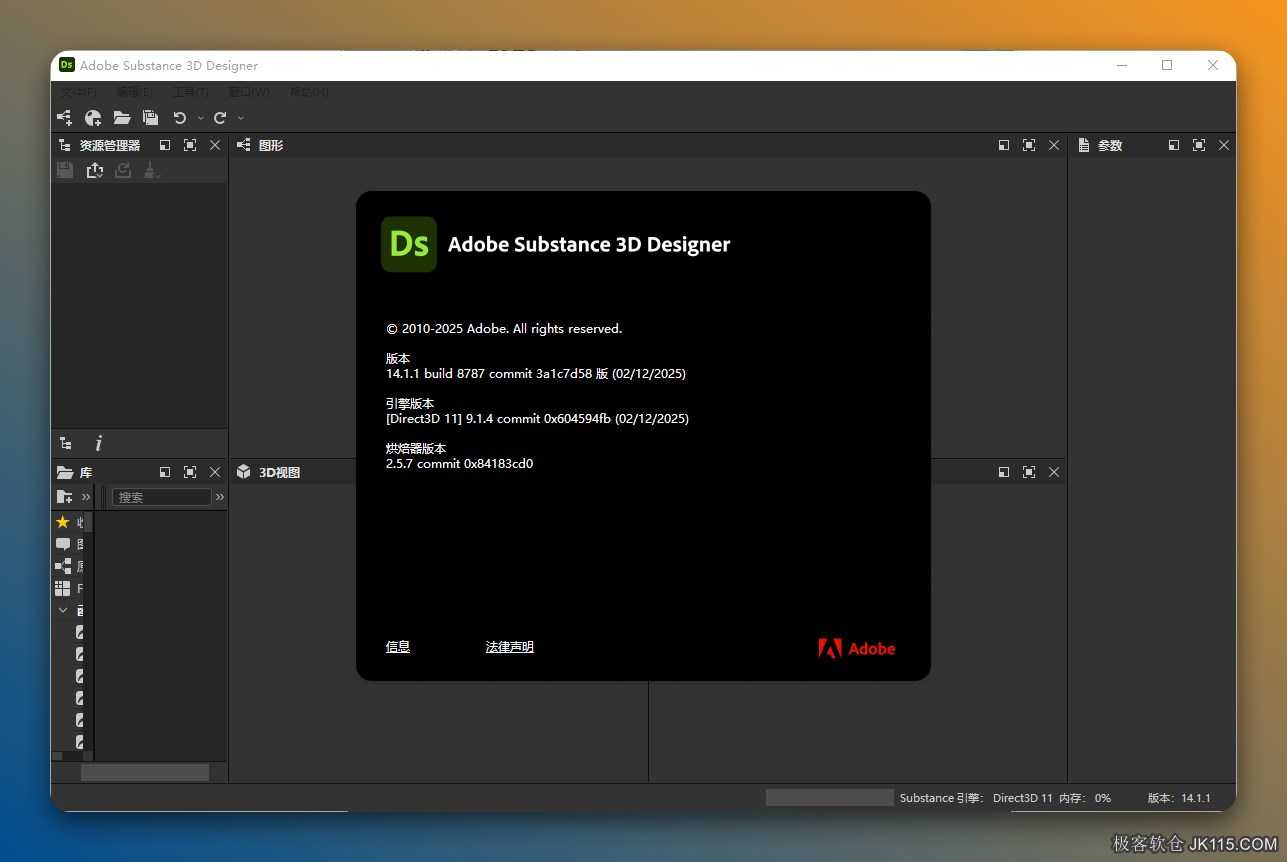This screenshot has width=1287, height=862.
Task: Open the 工具(T) menu
Action: 191,92
